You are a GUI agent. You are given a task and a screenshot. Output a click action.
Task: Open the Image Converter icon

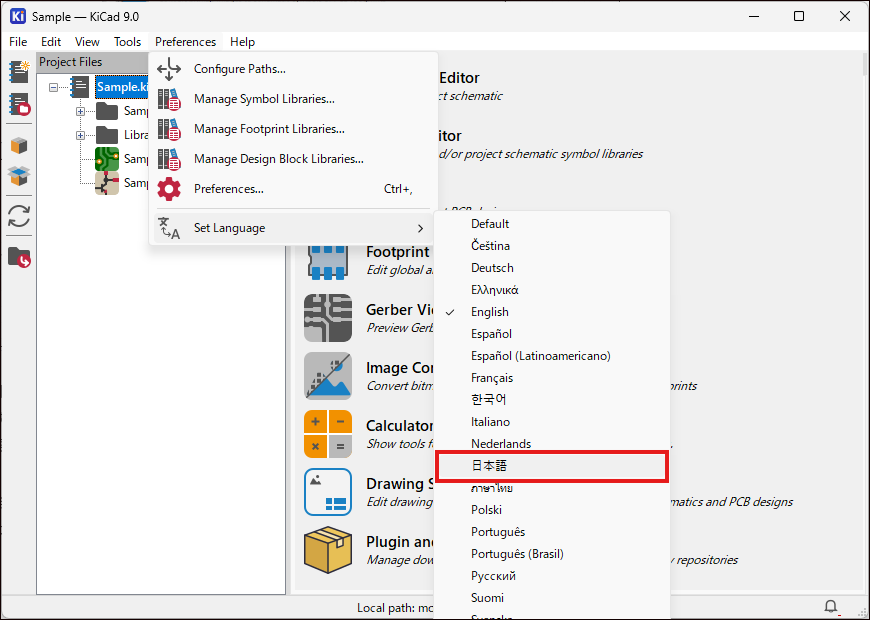click(327, 376)
